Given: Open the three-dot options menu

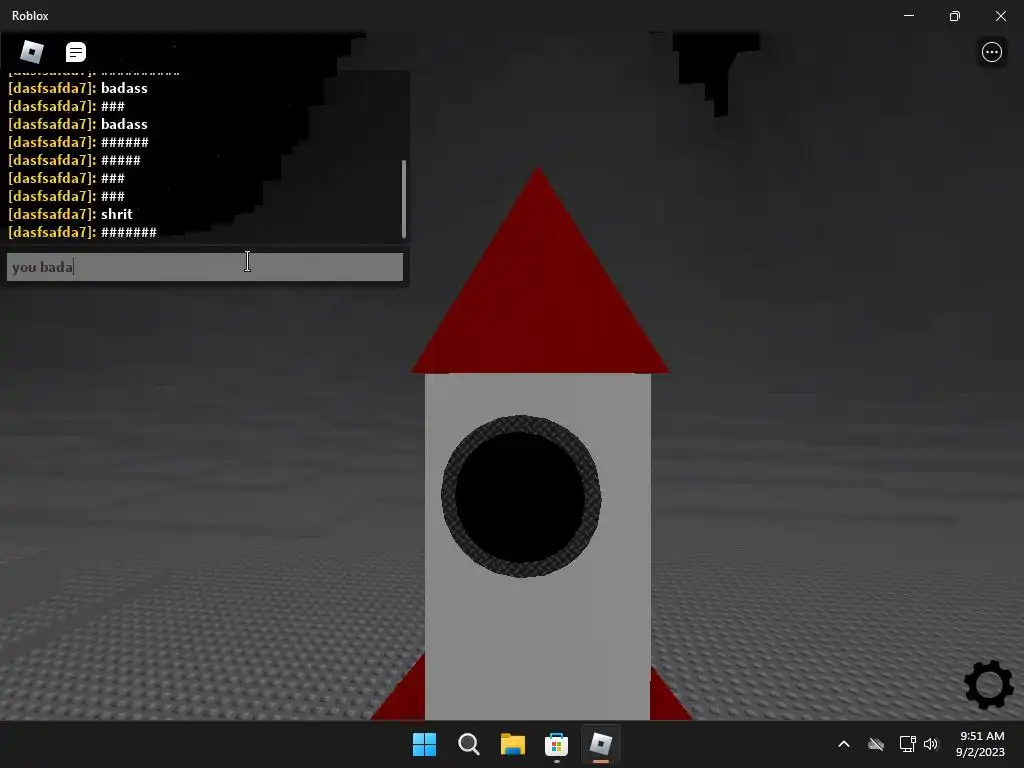Looking at the screenshot, I should [x=991, y=52].
